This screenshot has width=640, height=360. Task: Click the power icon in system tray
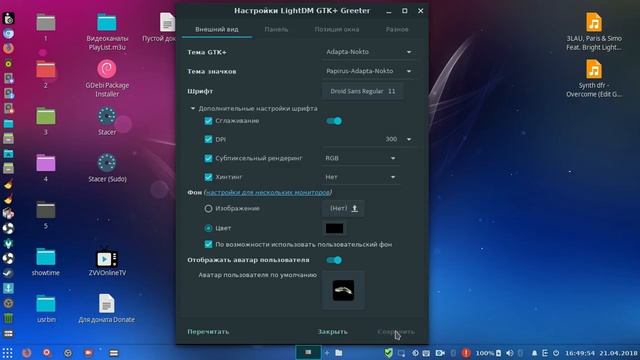(556, 353)
